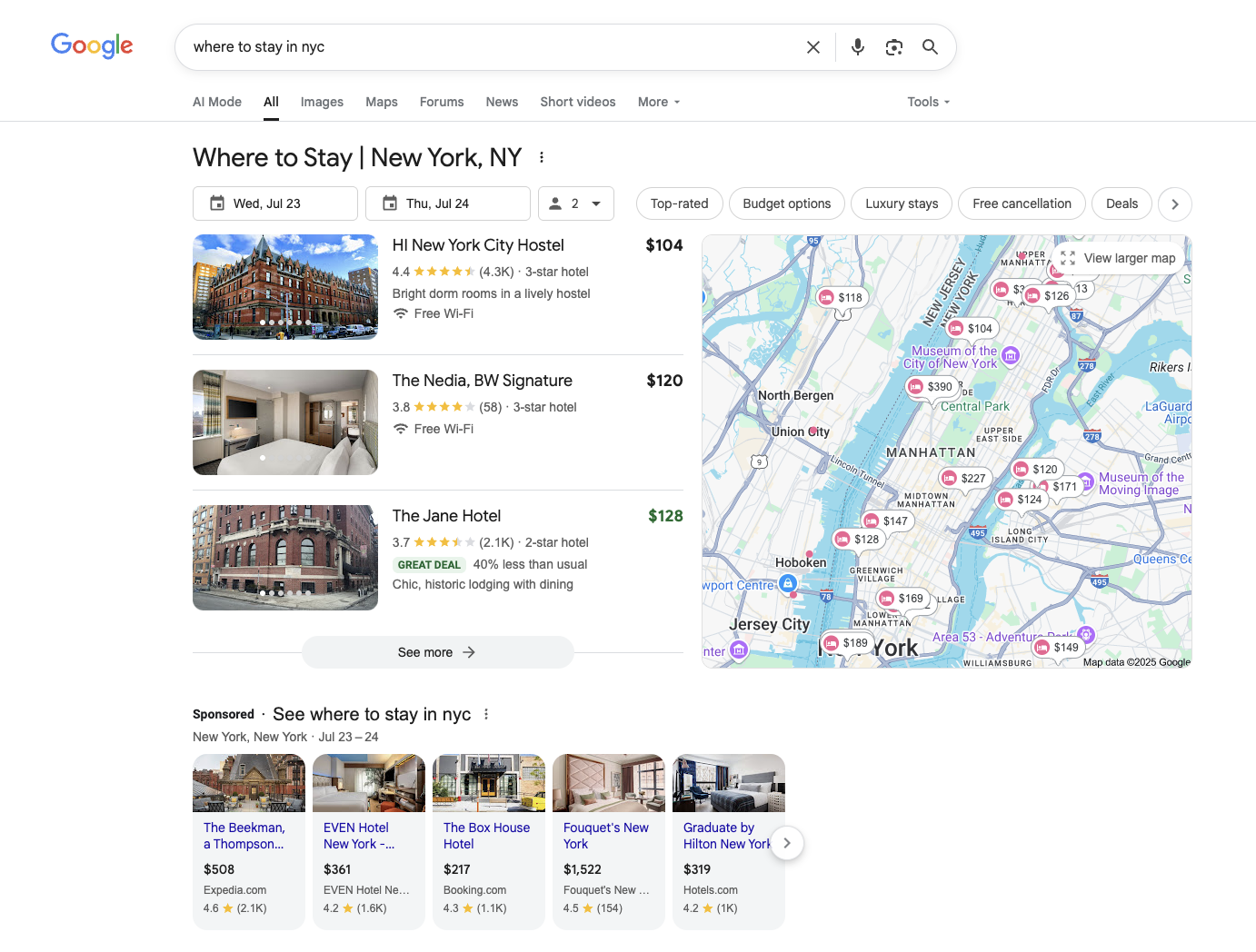Click The Box House Hotel ad photo

point(489,783)
